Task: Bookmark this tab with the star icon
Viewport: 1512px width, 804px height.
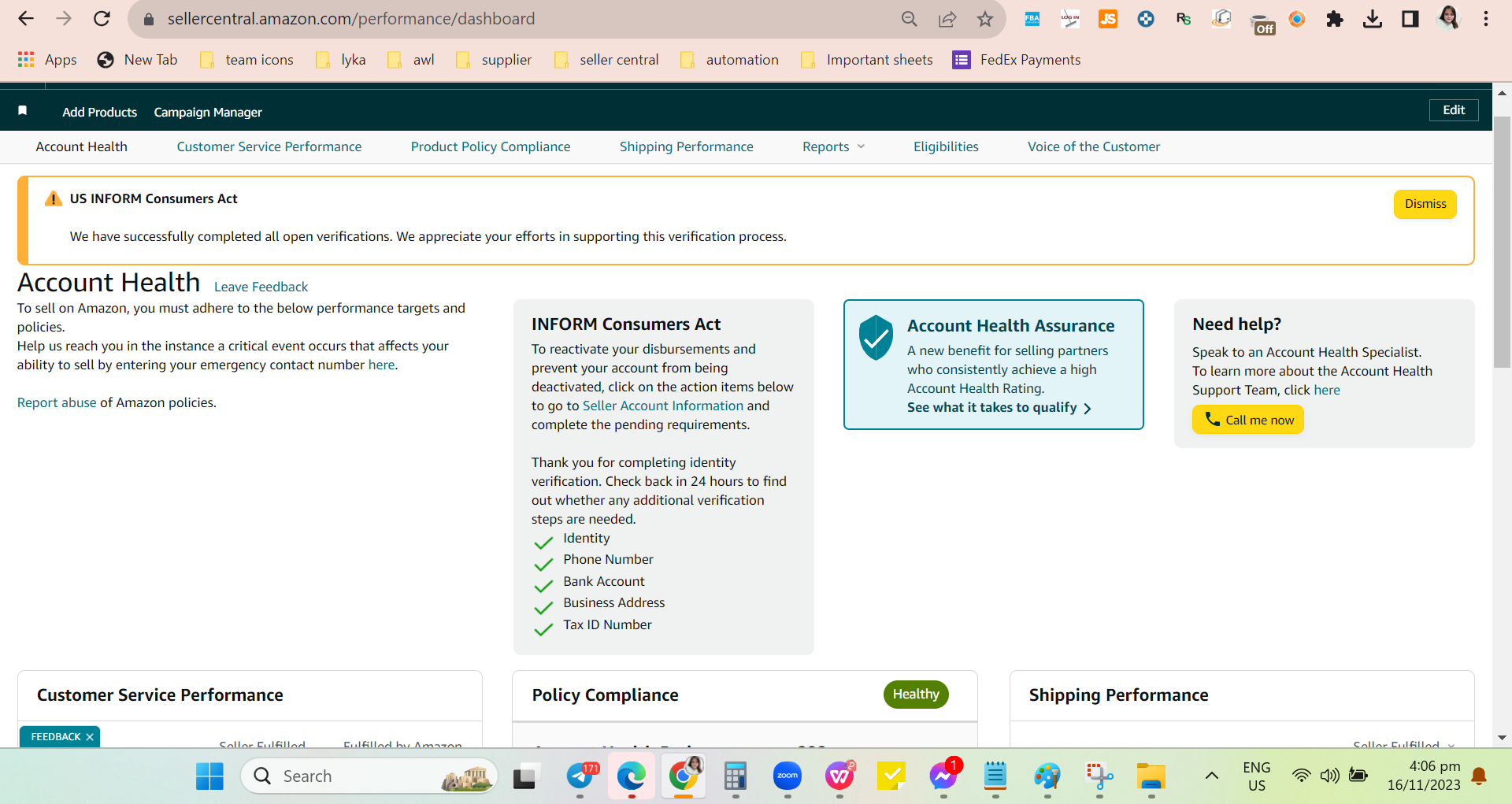Action: click(x=985, y=19)
